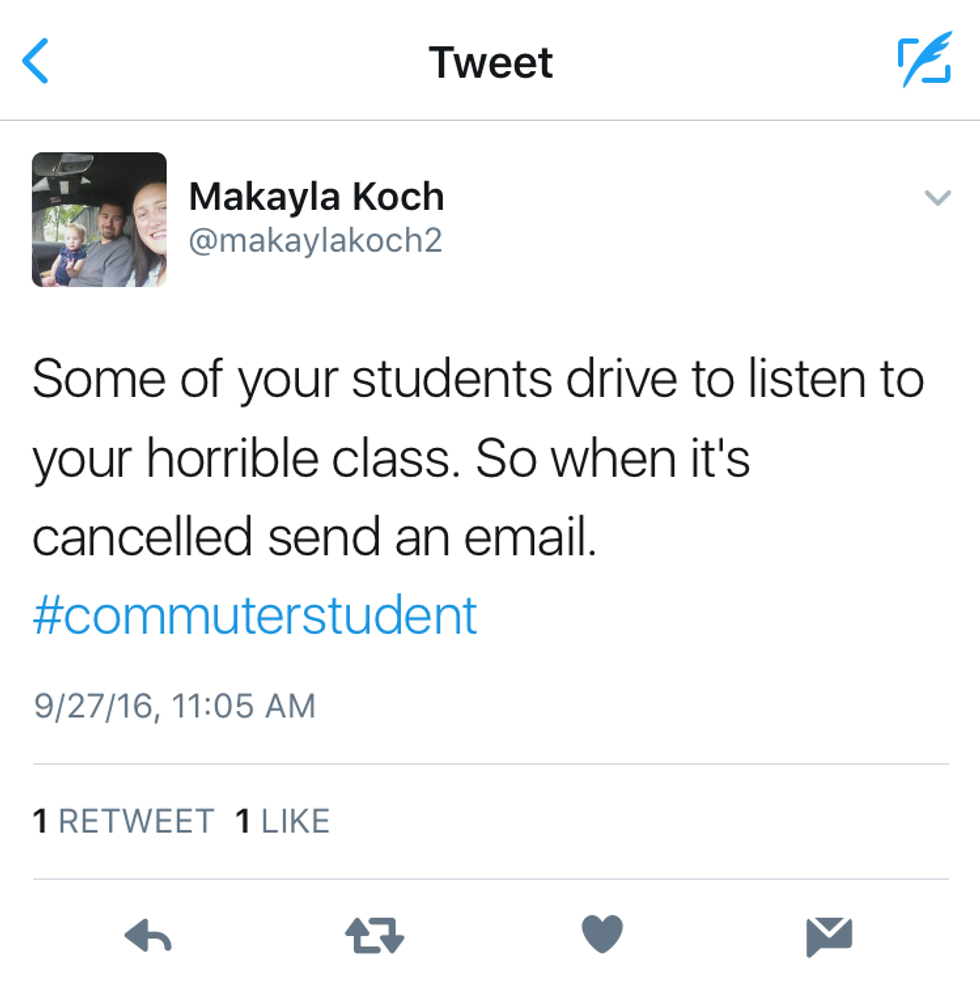Click the word "email" in the tweet

coord(529,537)
